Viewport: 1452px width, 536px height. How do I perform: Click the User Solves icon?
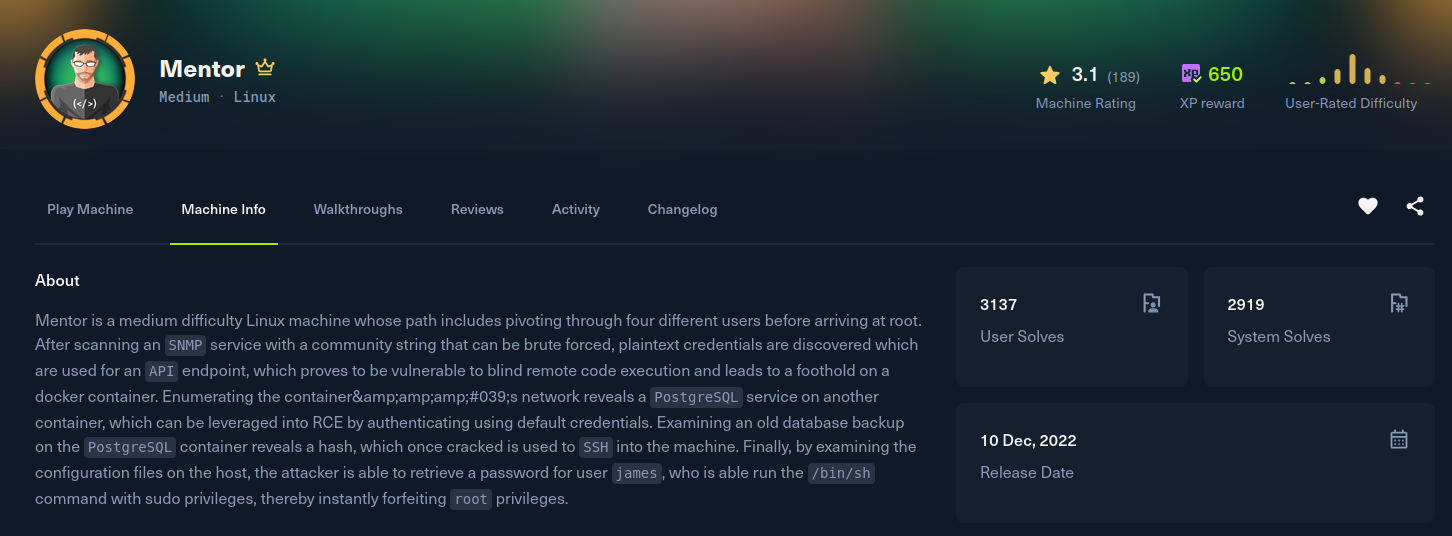click(x=1152, y=303)
